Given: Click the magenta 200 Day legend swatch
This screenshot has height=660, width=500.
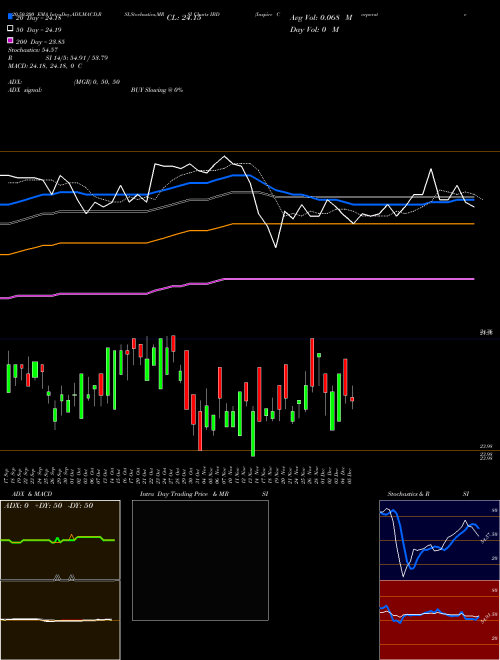Looking at the screenshot, I should 10,40.
